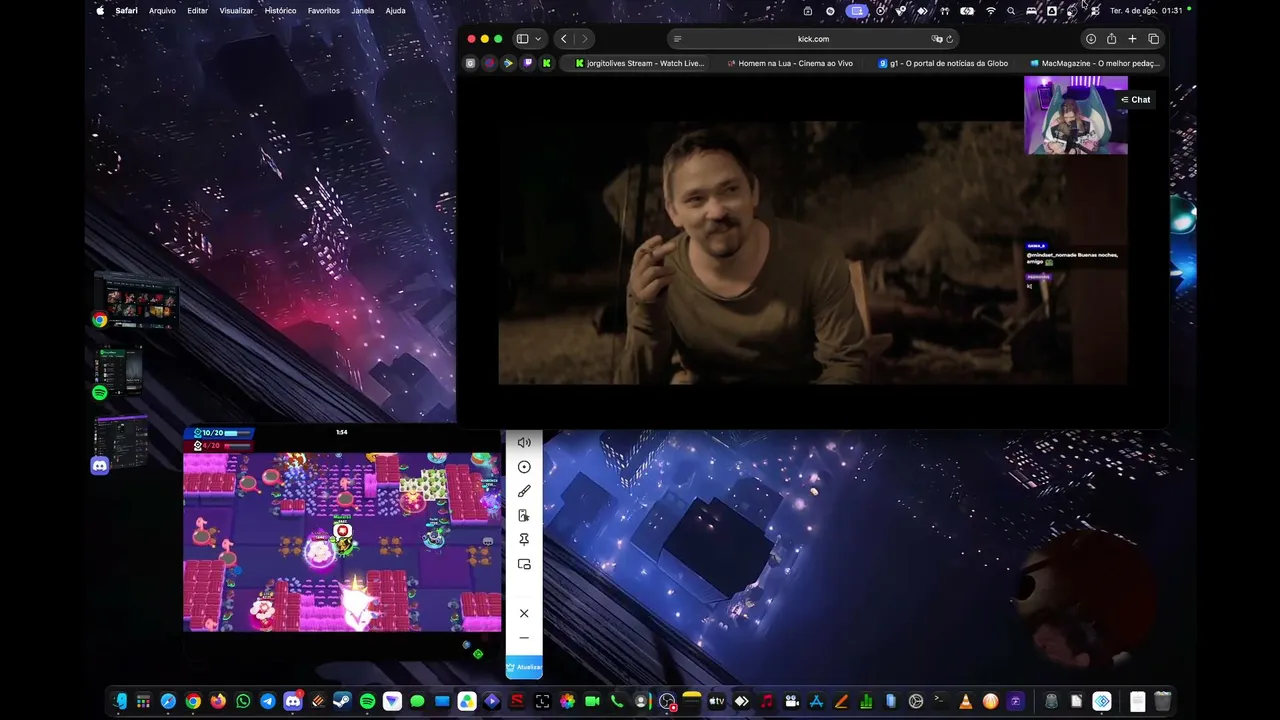This screenshot has width=1280, height=720.
Task: Open the Safari share menu
Action: click(x=1111, y=39)
